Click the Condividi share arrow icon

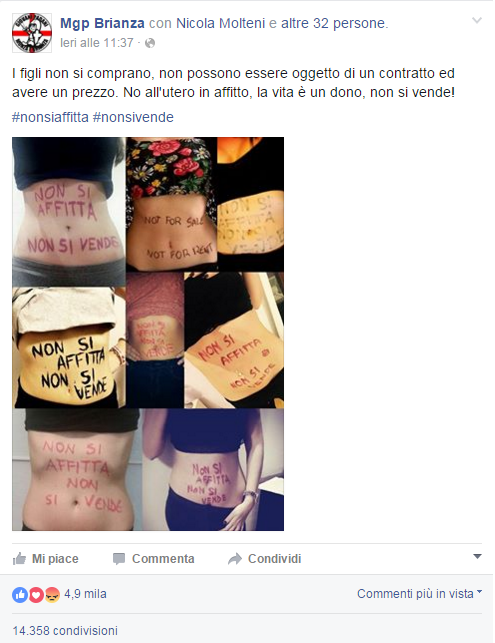pyautogui.click(x=235, y=559)
